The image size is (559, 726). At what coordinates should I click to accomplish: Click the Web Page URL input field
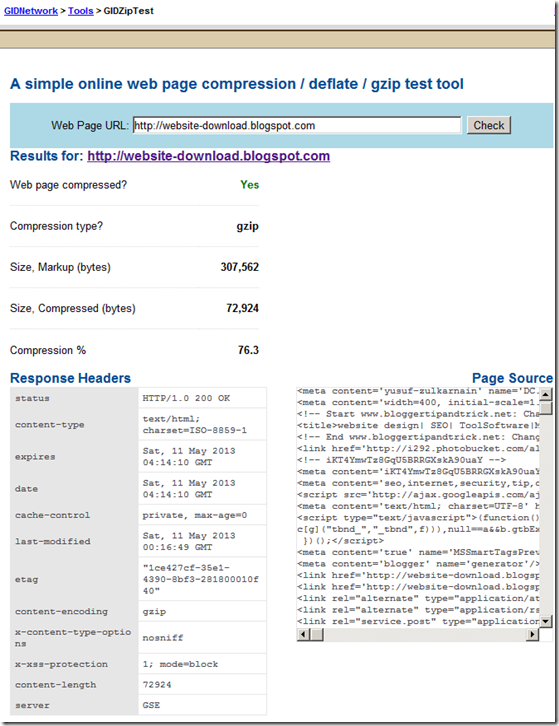pyautogui.click(x=297, y=125)
